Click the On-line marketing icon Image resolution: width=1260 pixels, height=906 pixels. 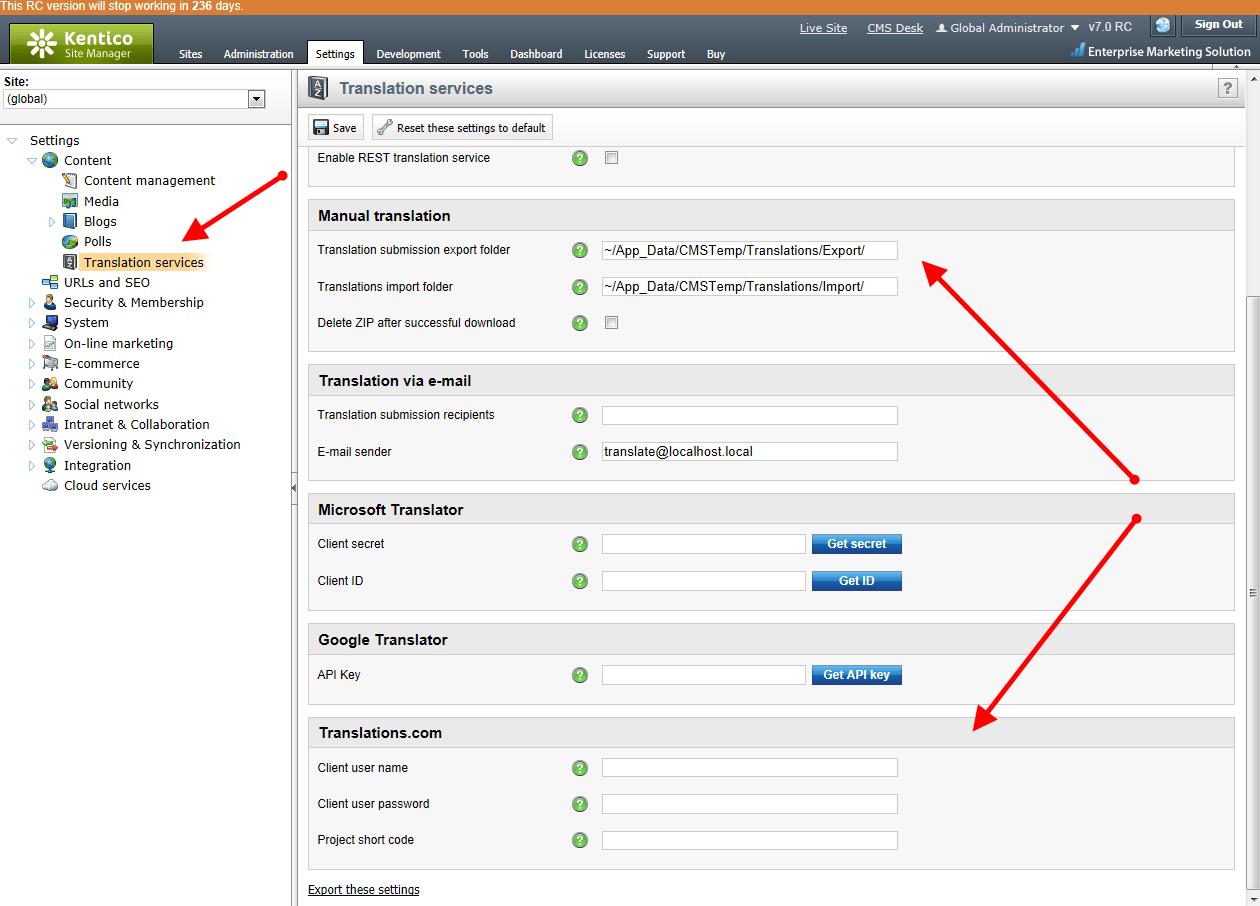[50, 343]
